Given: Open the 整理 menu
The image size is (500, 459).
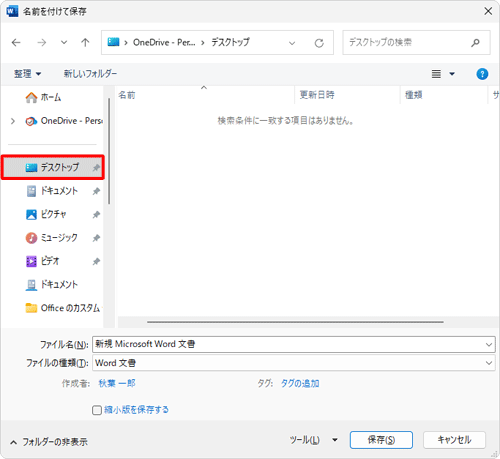Looking at the screenshot, I should [x=27, y=74].
